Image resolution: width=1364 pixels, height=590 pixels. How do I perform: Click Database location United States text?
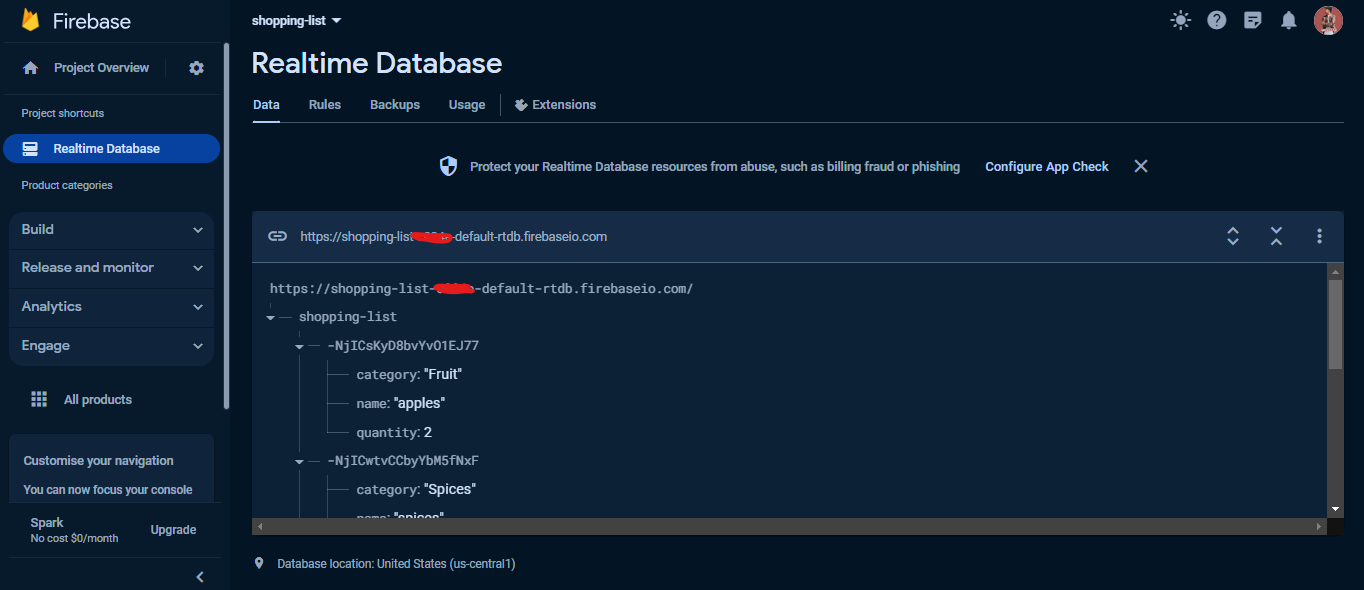pos(396,564)
